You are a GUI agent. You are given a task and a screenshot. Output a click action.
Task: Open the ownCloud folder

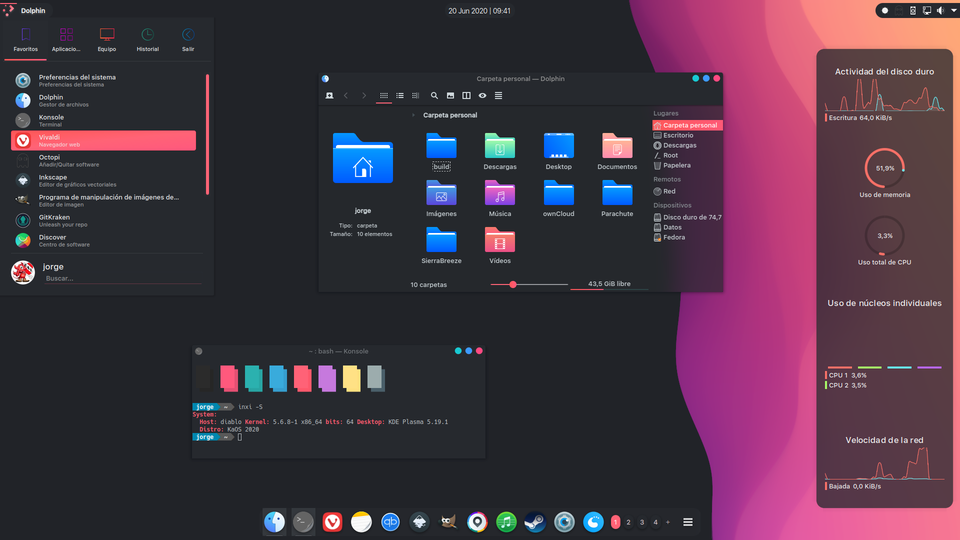tap(558, 195)
